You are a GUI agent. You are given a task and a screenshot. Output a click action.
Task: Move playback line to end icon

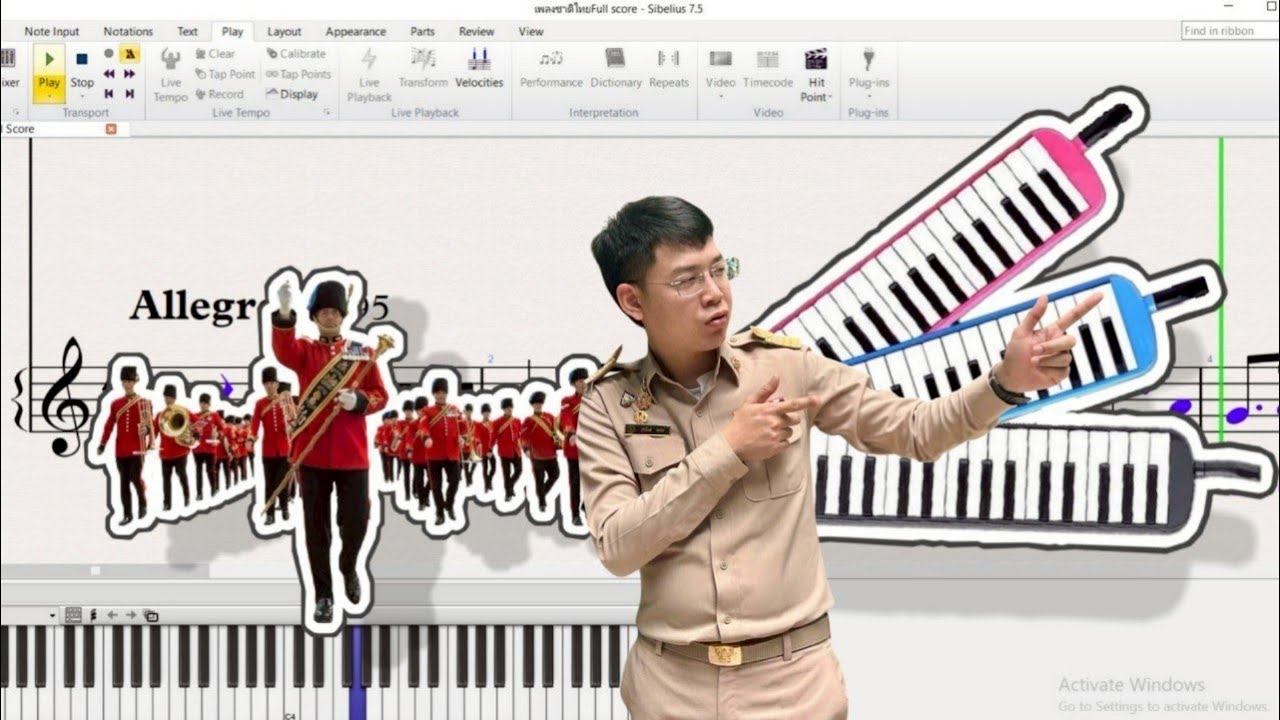click(x=130, y=94)
